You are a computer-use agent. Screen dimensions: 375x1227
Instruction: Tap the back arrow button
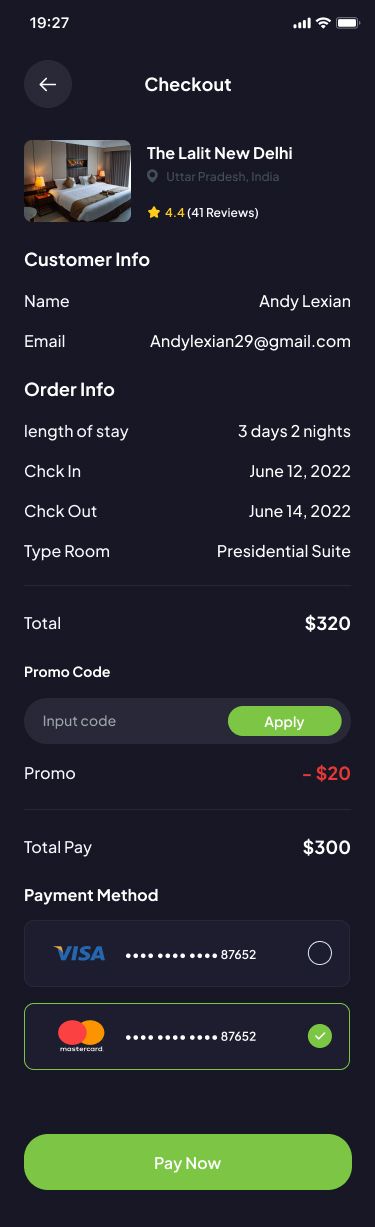pyautogui.click(x=48, y=84)
